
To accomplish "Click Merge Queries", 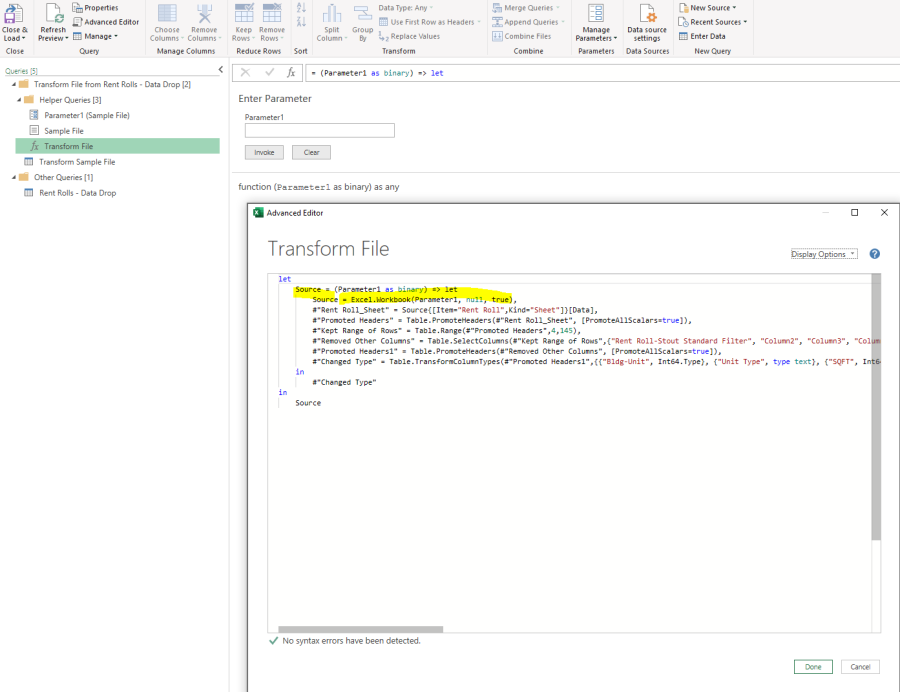I will click(526, 7).
